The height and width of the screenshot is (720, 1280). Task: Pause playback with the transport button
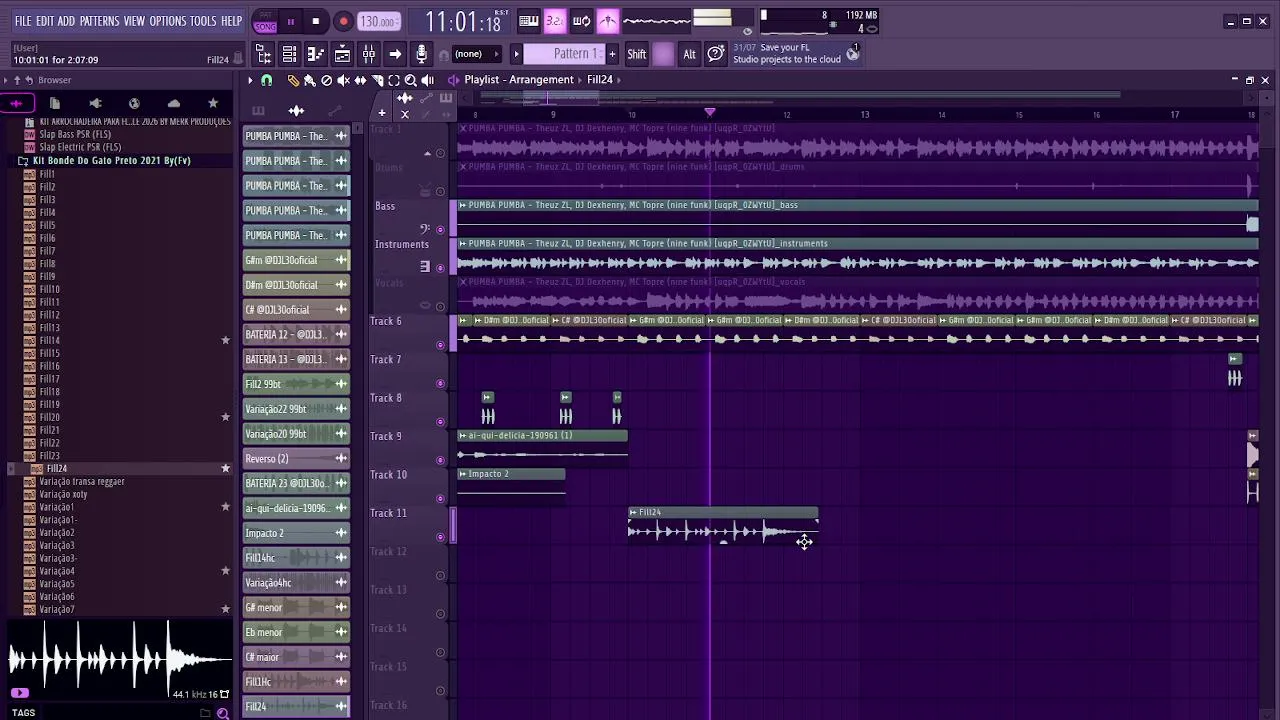pos(291,21)
